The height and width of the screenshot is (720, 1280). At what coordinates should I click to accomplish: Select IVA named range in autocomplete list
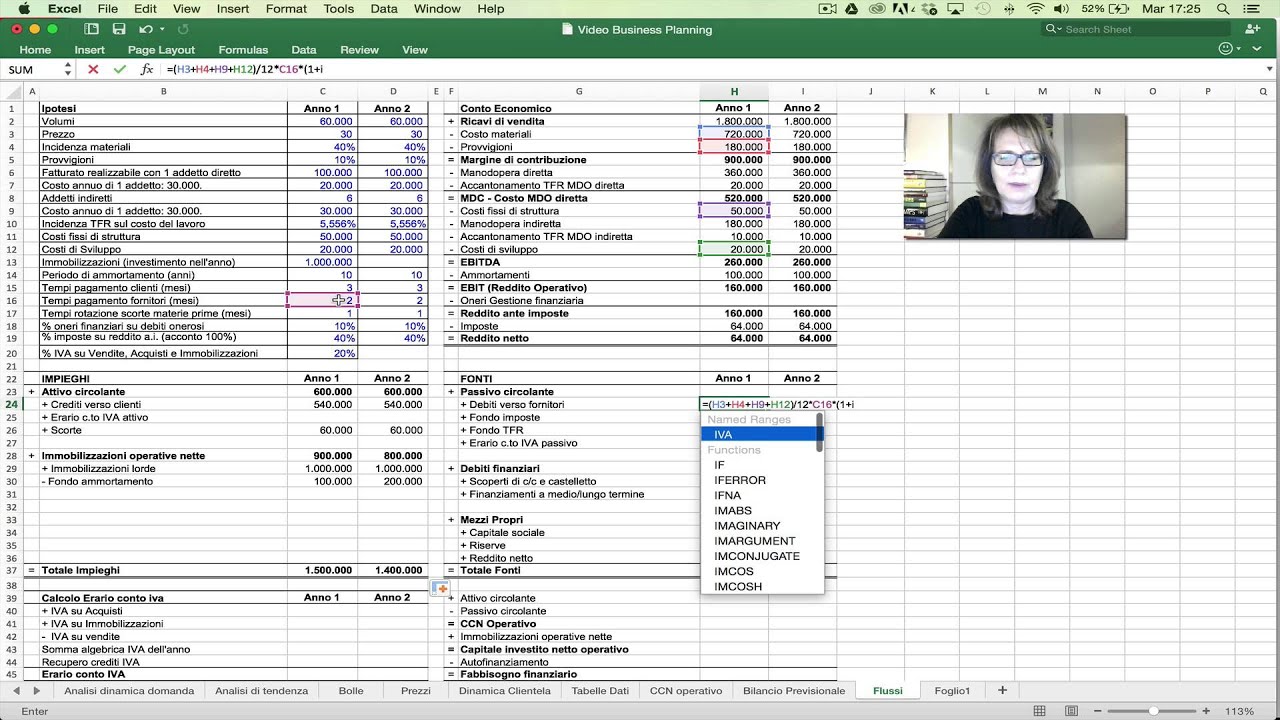click(x=761, y=435)
